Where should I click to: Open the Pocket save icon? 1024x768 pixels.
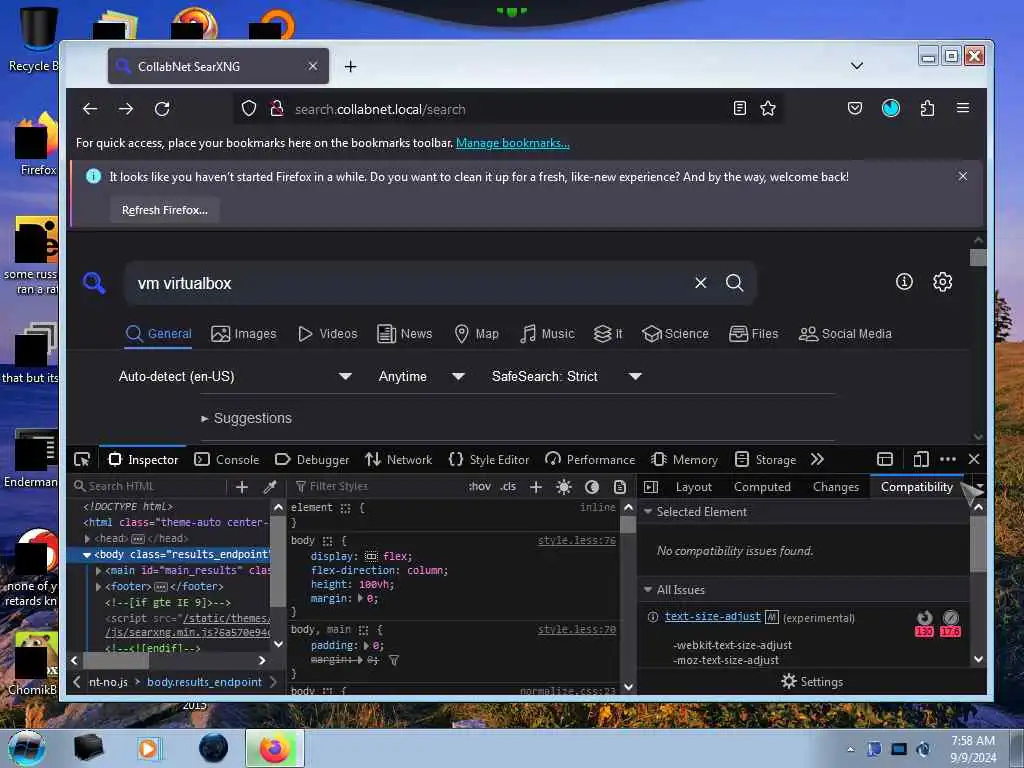(855, 108)
